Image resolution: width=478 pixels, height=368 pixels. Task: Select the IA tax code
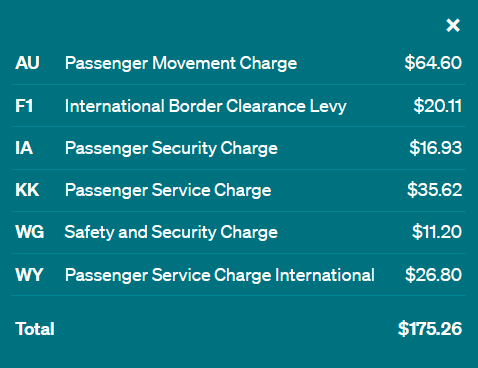24,148
